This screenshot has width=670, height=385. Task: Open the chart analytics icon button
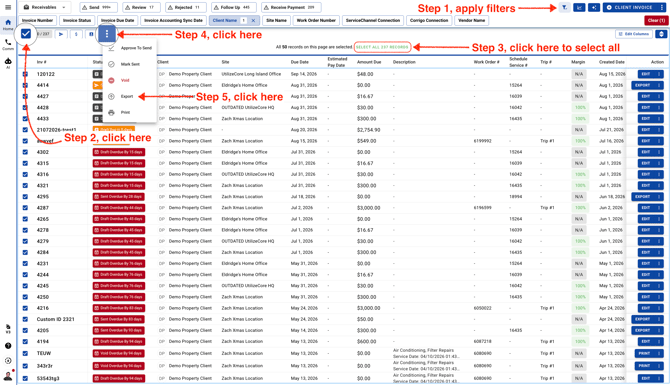pos(579,7)
